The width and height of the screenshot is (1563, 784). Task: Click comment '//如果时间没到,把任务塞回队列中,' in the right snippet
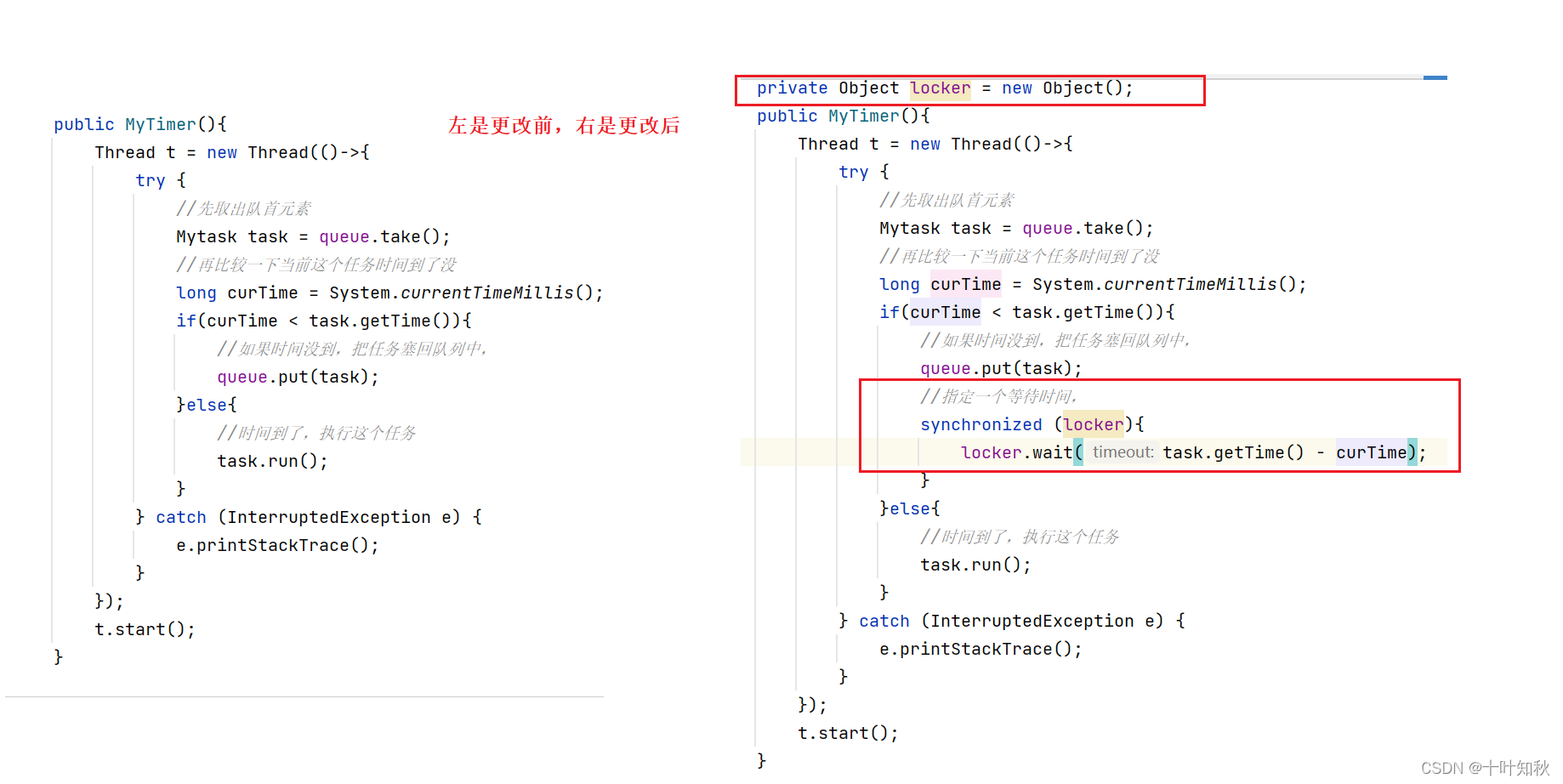pos(1055,341)
